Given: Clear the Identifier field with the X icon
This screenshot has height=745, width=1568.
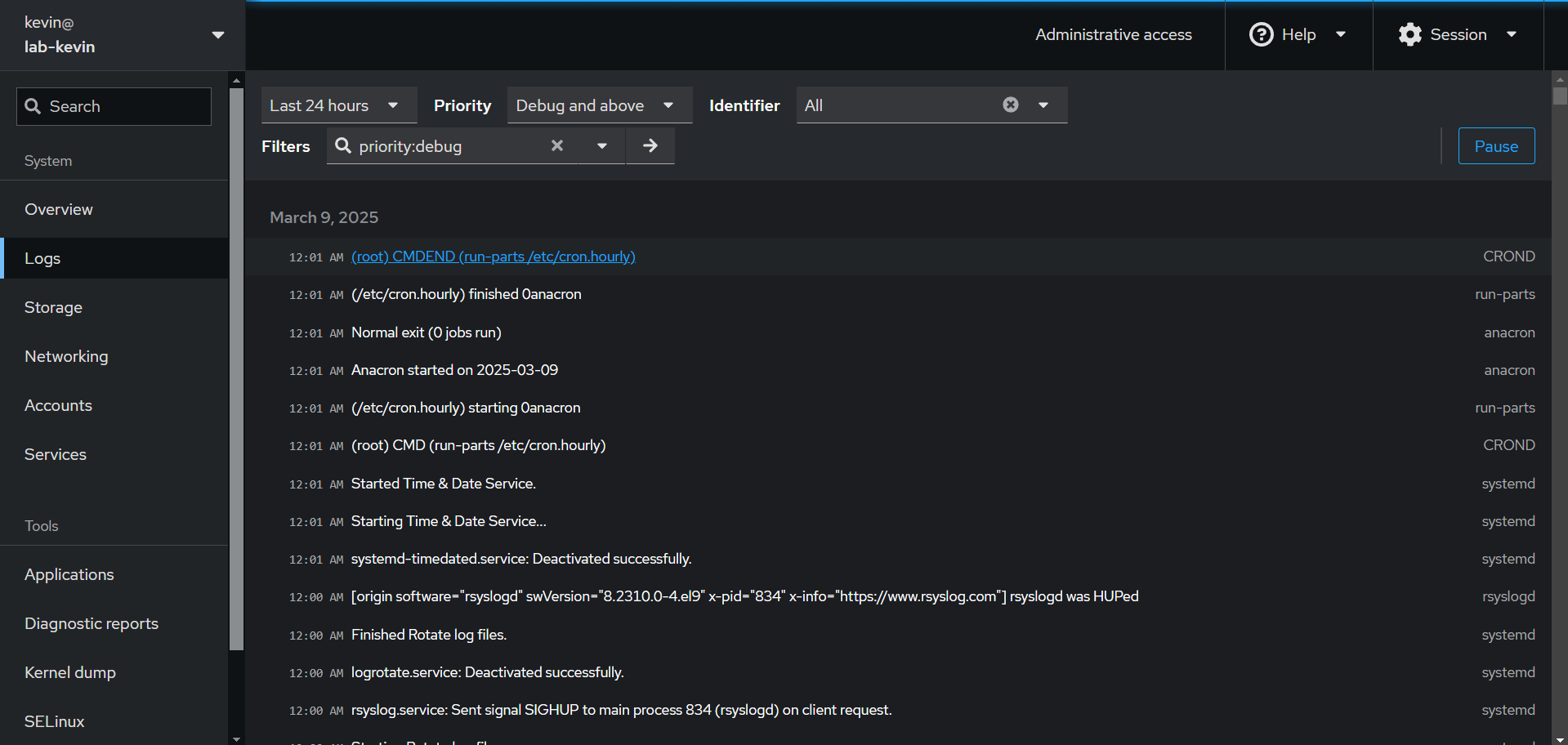Looking at the screenshot, I should point(1011,105).
